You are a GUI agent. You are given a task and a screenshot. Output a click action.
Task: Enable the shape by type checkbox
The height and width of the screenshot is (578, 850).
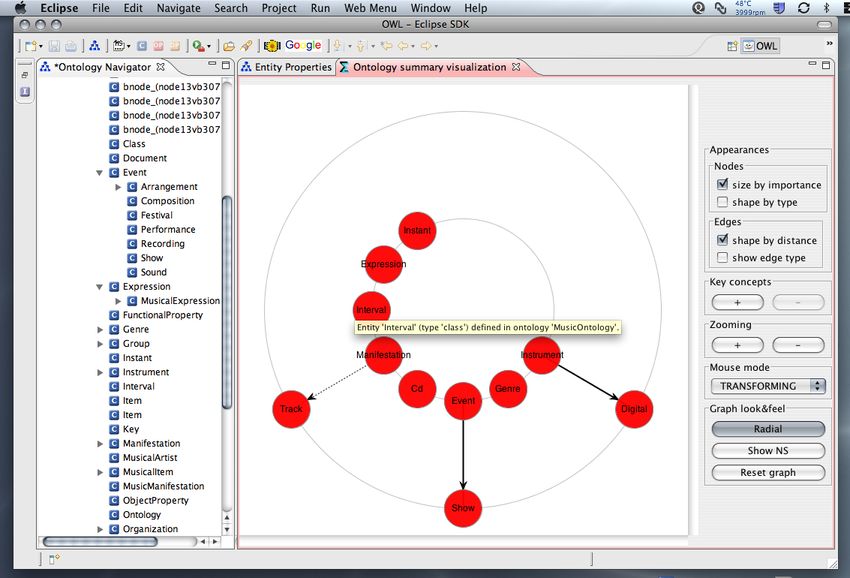[x=722, y=202]
